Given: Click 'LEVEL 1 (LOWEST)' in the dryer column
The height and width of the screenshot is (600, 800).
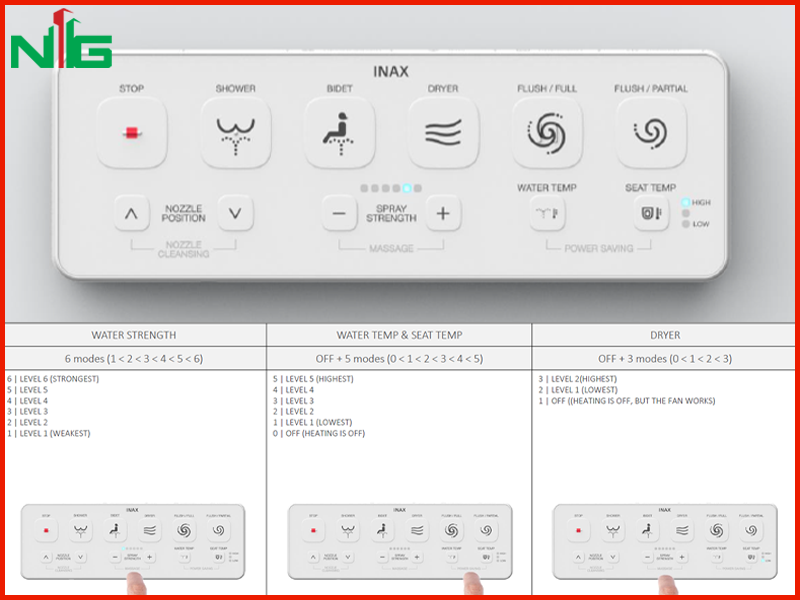Looking at the screenshot, I should point(578,390).
